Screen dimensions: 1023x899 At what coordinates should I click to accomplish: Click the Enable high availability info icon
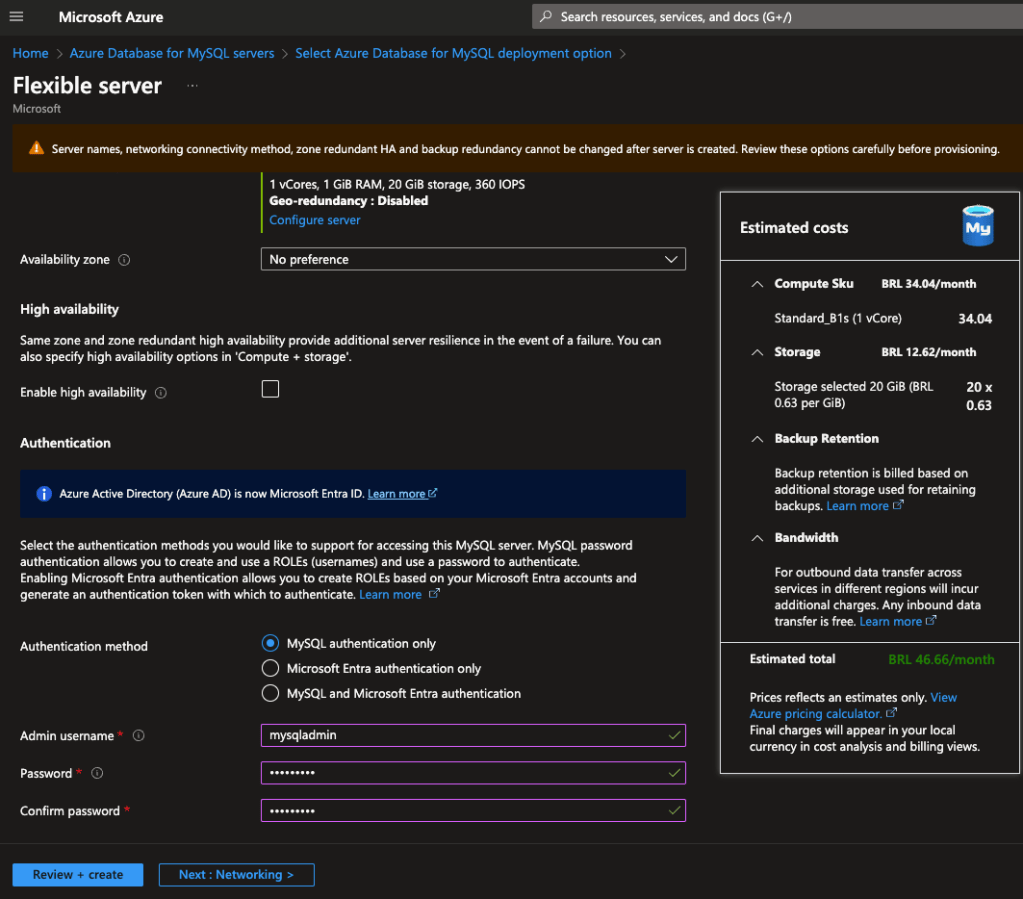click(161, 393)
